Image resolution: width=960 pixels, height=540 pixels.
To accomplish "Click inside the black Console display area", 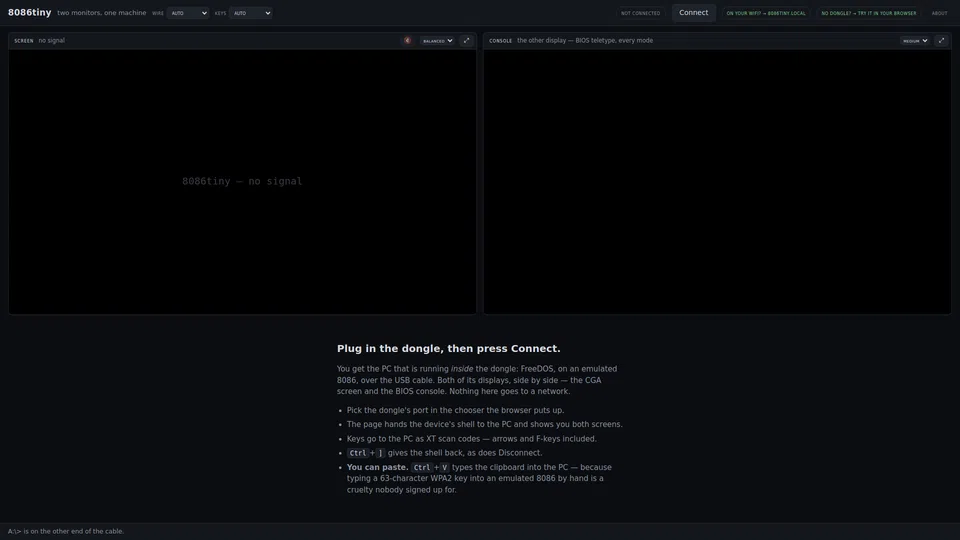I will (717, 181).
